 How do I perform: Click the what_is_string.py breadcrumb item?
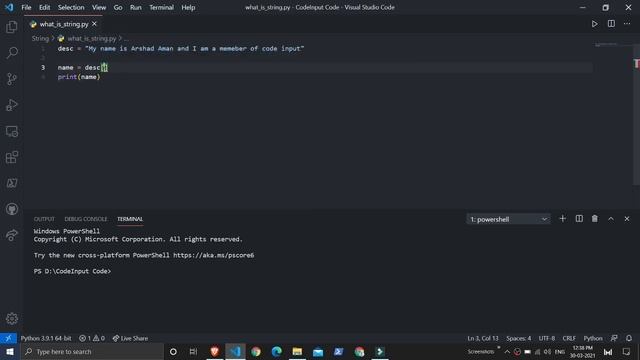[92, 38]
